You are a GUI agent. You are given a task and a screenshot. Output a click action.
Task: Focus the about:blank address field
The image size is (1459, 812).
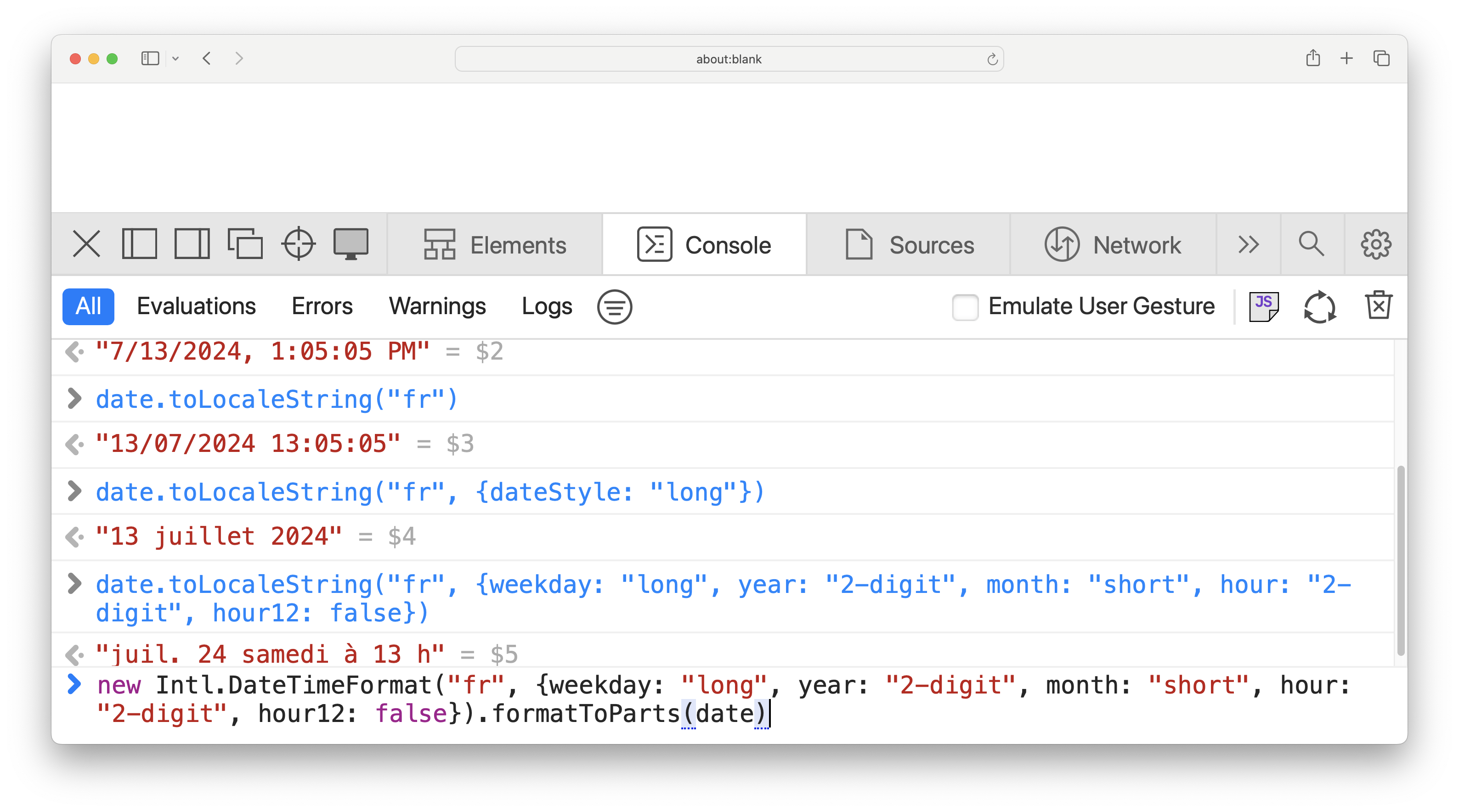click(x=729, y=59)
